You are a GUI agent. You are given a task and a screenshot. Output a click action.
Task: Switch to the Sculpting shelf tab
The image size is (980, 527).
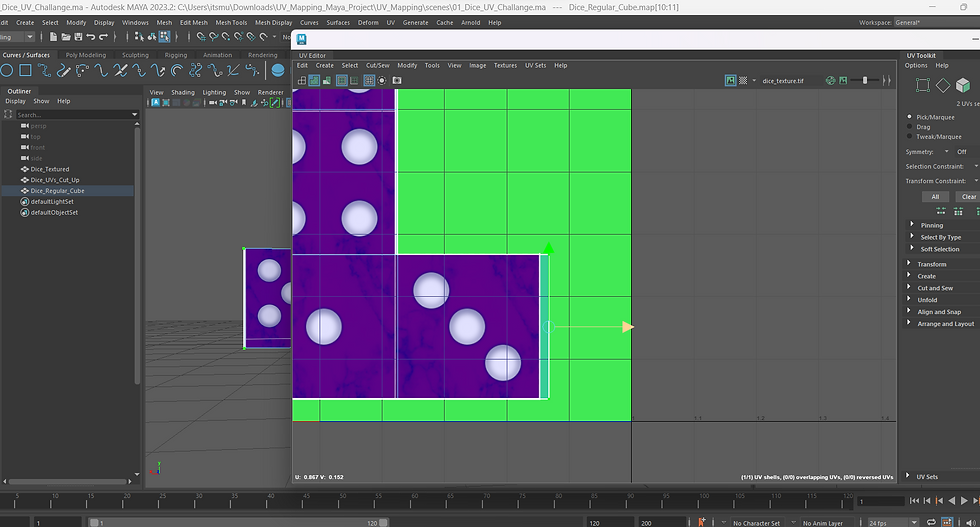(x=135, y=55)
